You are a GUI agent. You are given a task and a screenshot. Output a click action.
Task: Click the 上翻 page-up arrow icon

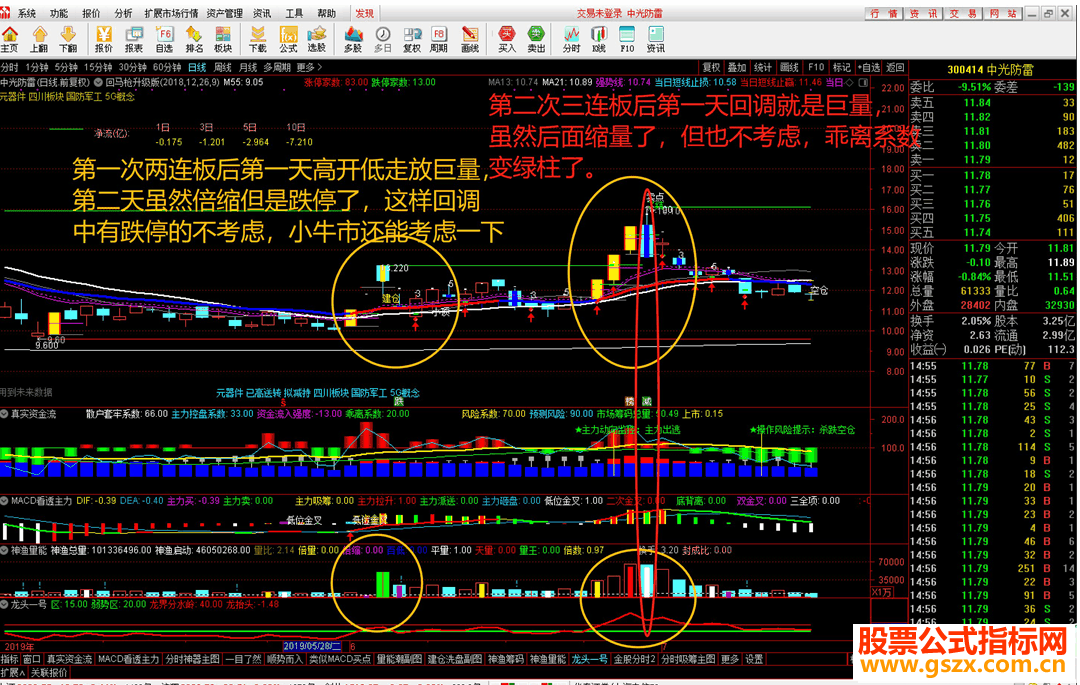[x=39, y=39]
